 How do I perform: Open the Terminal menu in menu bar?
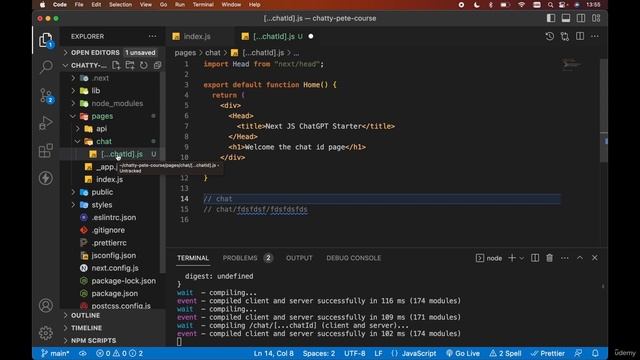click(203, 5)
